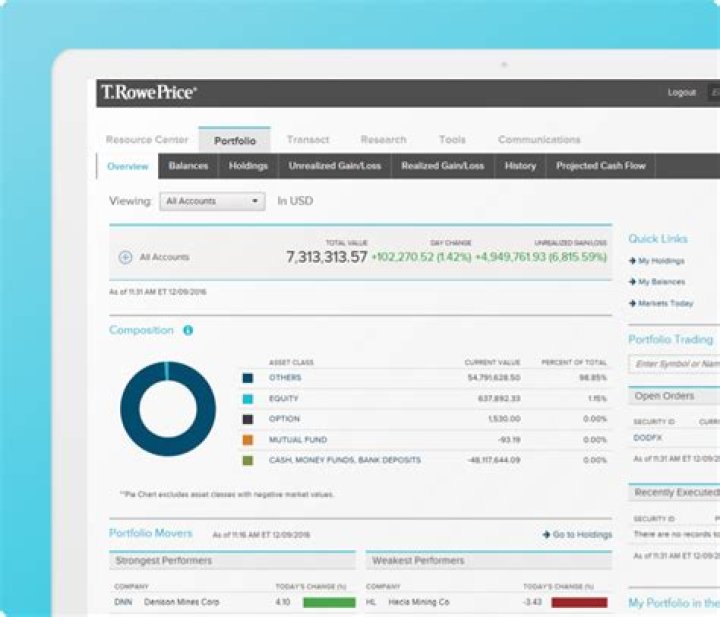The height and width of the screenshot is (617, 720).
Task: Click the EQUITY dark-cyan color swatch
Action: pos(247,399)
